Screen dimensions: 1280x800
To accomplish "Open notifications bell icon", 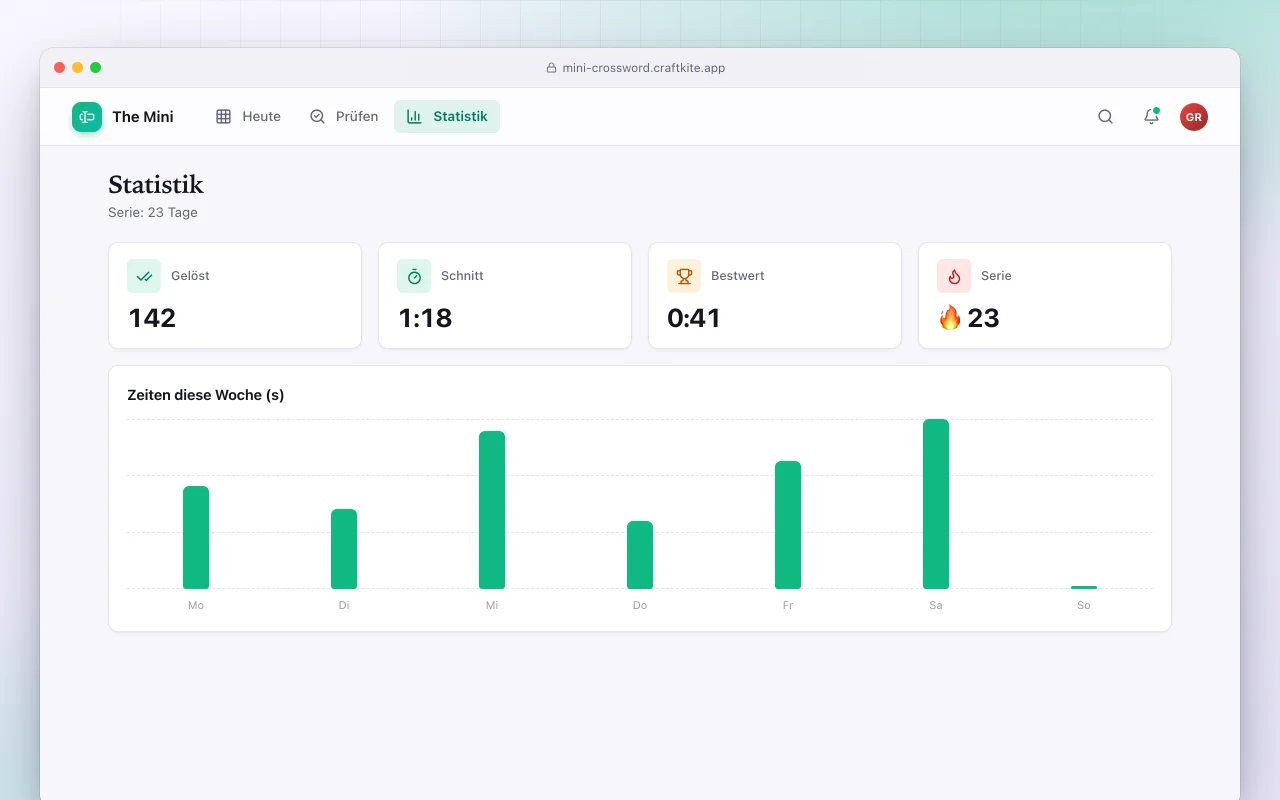I will (1151, 117).
